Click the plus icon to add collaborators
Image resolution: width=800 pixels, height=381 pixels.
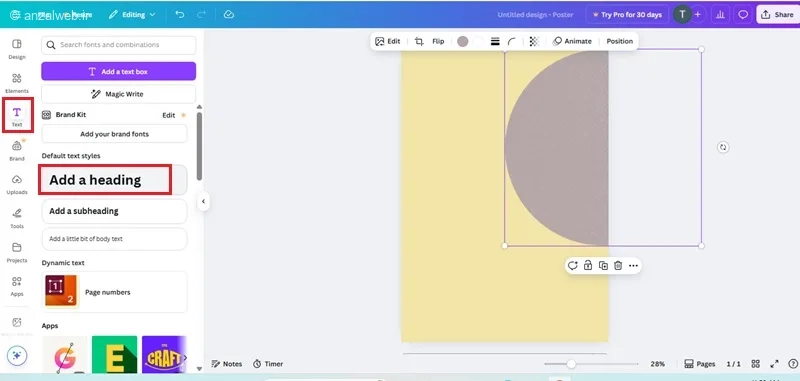(x=697, y=14)
